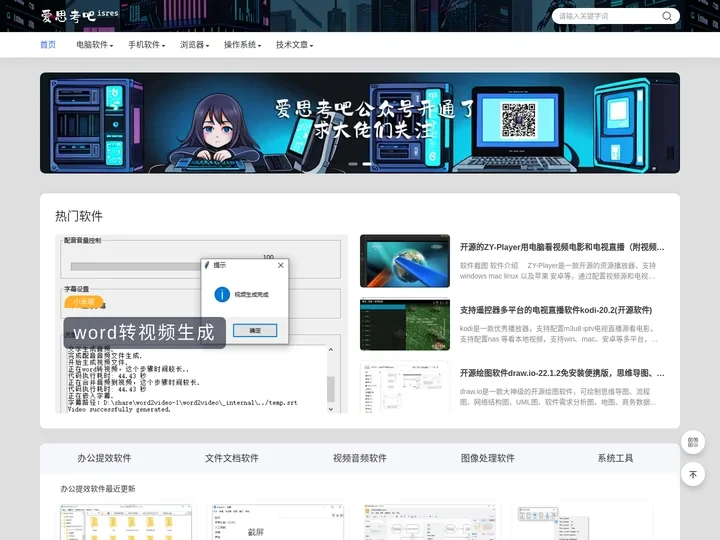
Task: Open the ZY-Player article title link
Action: click(x=562, y=247)
